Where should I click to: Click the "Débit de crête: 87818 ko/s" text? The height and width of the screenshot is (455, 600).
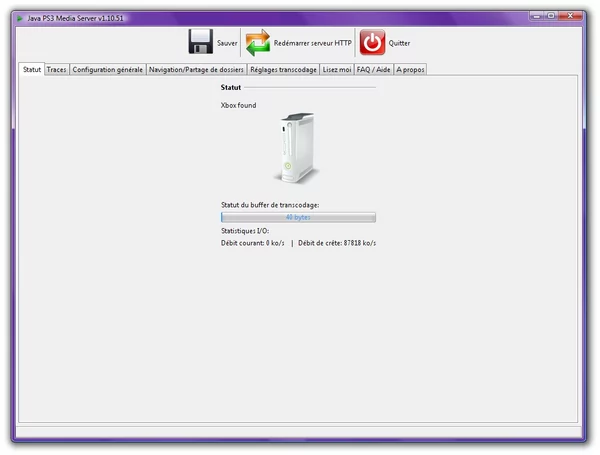[337, 243]
